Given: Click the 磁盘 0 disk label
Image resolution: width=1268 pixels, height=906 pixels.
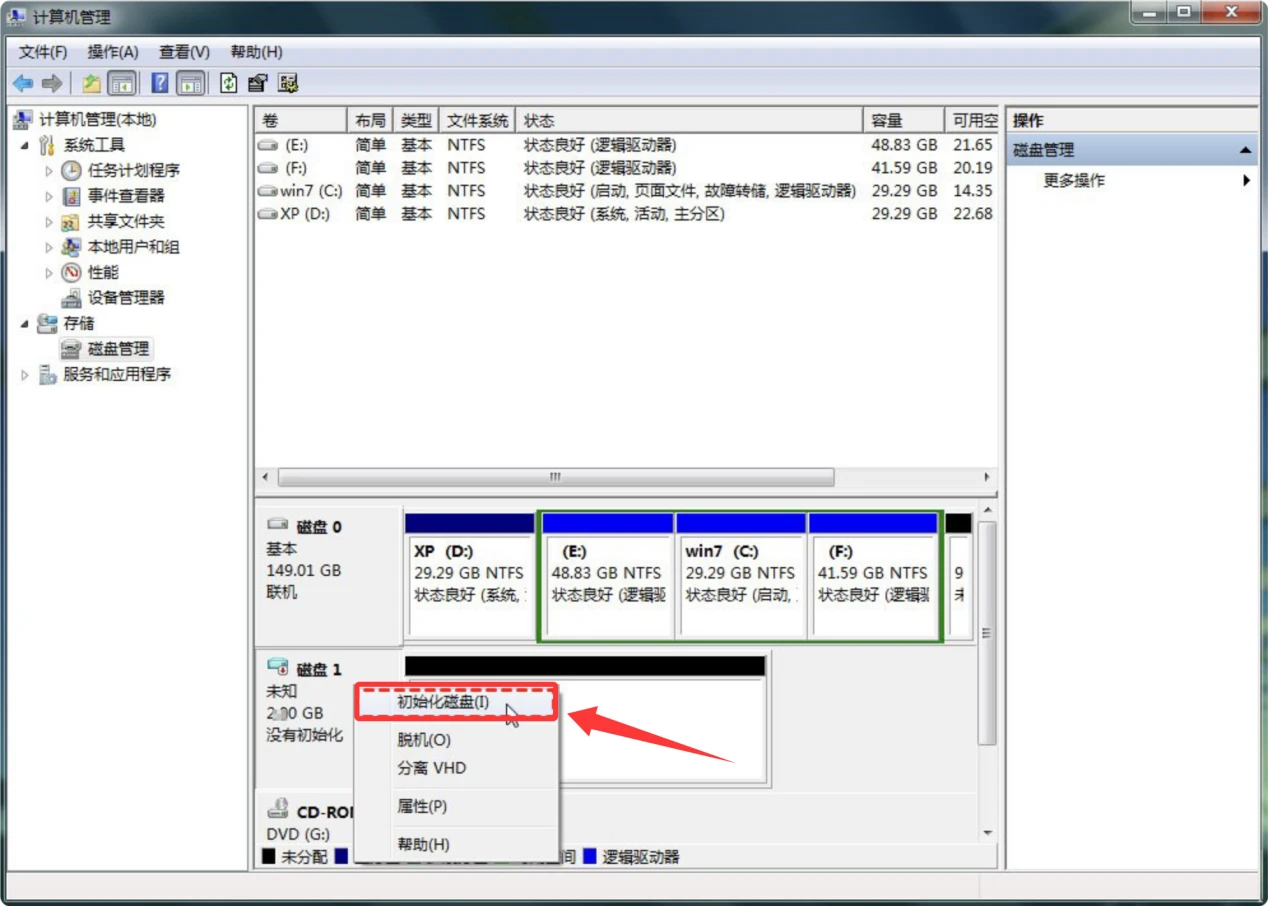Looking at the screenshot, I should 319,527.
